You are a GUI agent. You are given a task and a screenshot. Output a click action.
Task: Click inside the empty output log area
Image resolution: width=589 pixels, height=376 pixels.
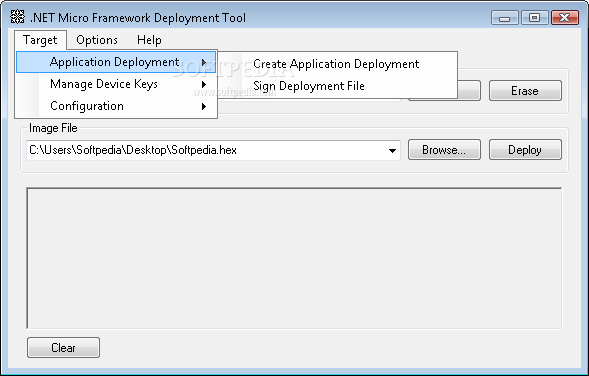[294, 258]
